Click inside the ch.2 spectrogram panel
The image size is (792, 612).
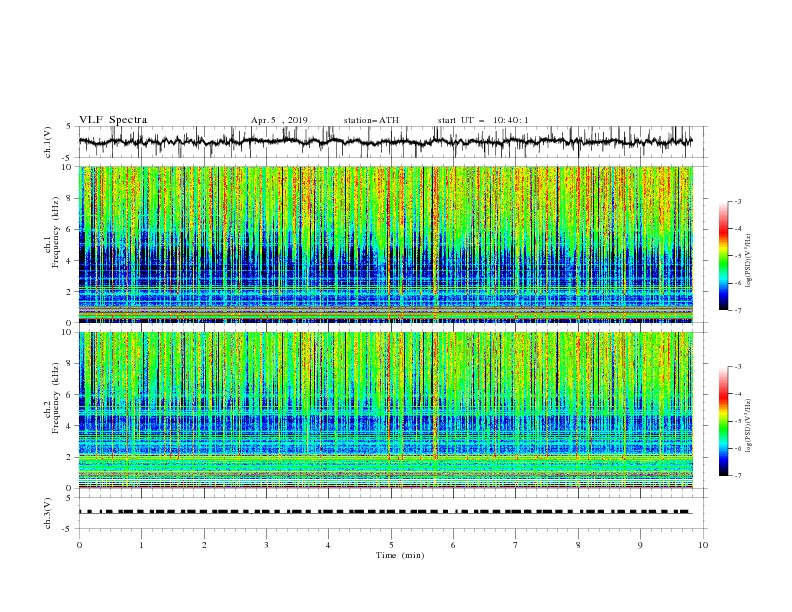pos(385,410)
